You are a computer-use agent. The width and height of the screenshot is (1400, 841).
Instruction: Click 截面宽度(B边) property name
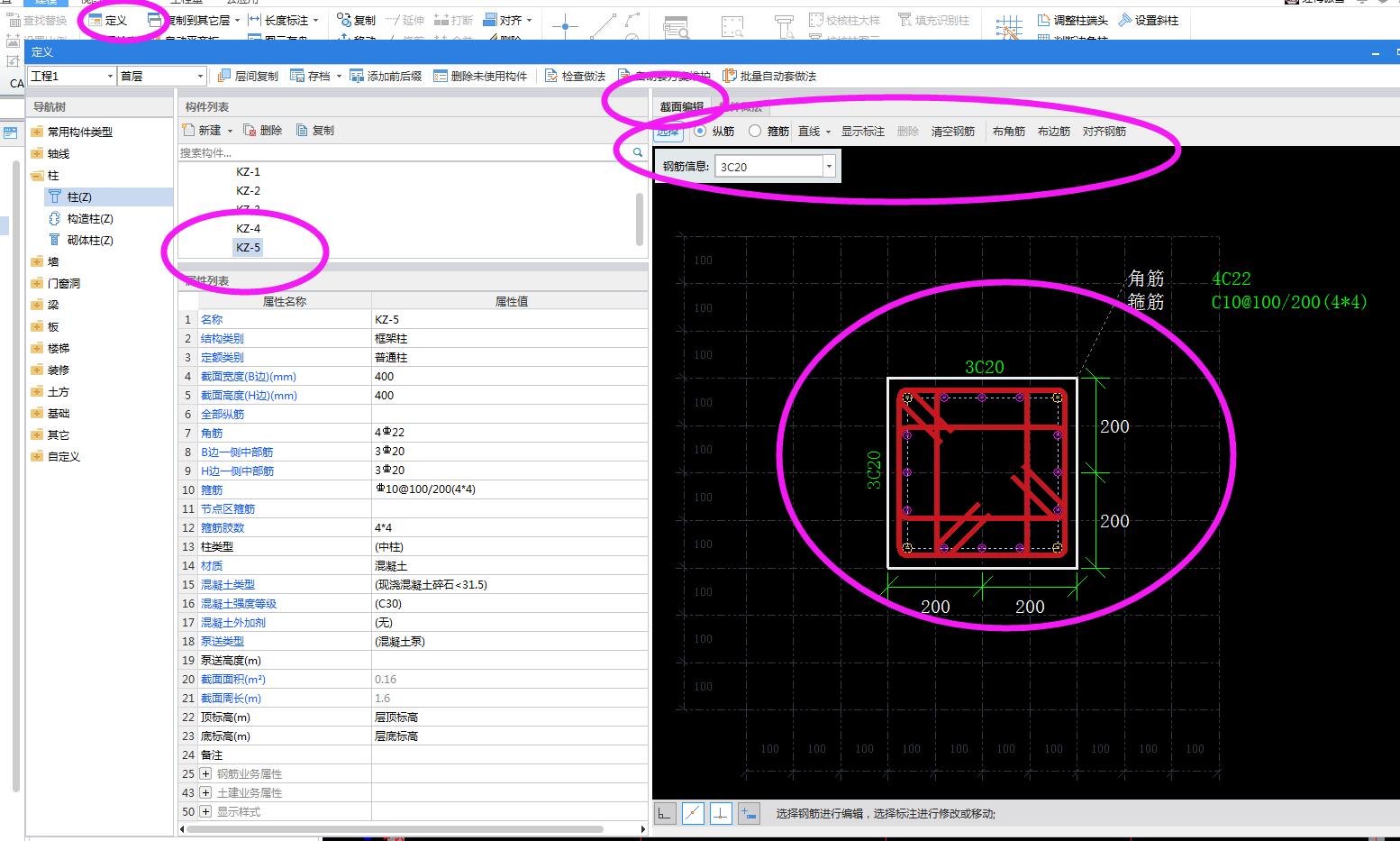[x=248, y=377]
